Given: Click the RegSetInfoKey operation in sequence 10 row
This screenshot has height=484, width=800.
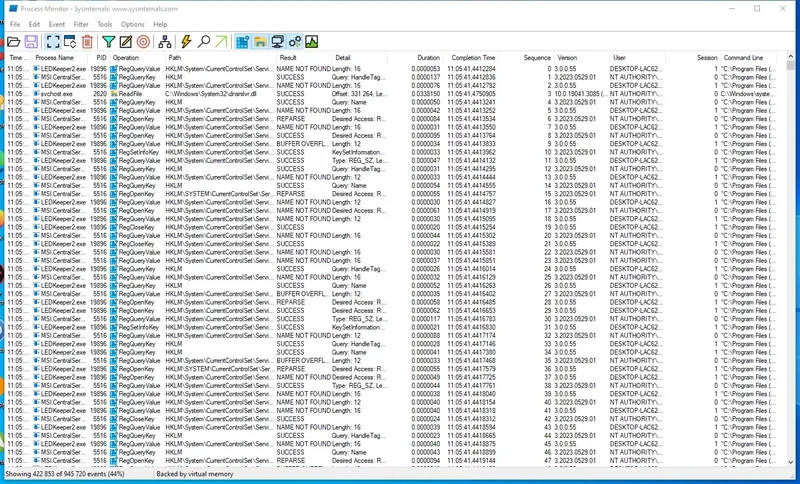Looking at the screenshot, I should tap(138, 152).
